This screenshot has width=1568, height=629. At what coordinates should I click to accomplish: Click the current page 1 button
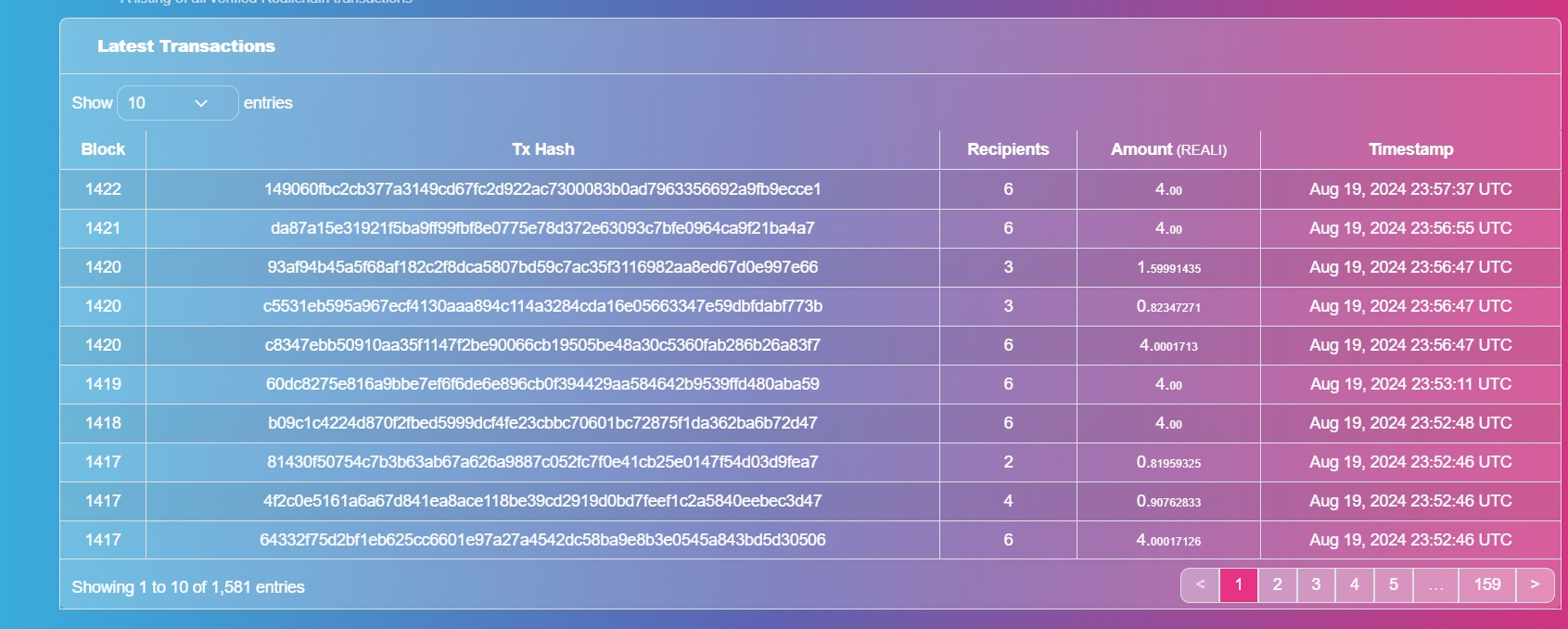coord(1239,584)
